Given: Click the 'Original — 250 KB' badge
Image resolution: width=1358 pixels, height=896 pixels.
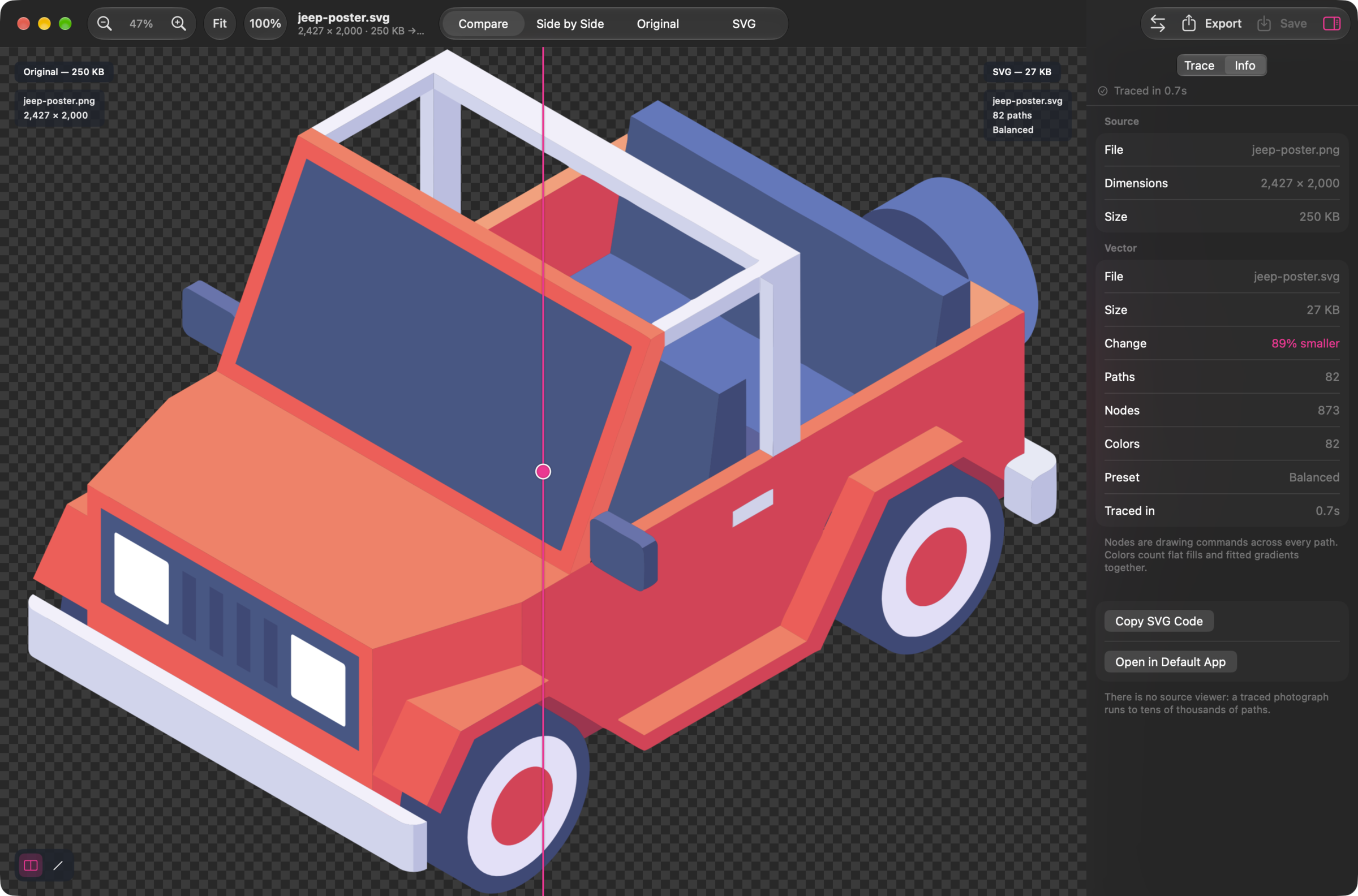Looking at the screenshot, I should click(63, 72).
